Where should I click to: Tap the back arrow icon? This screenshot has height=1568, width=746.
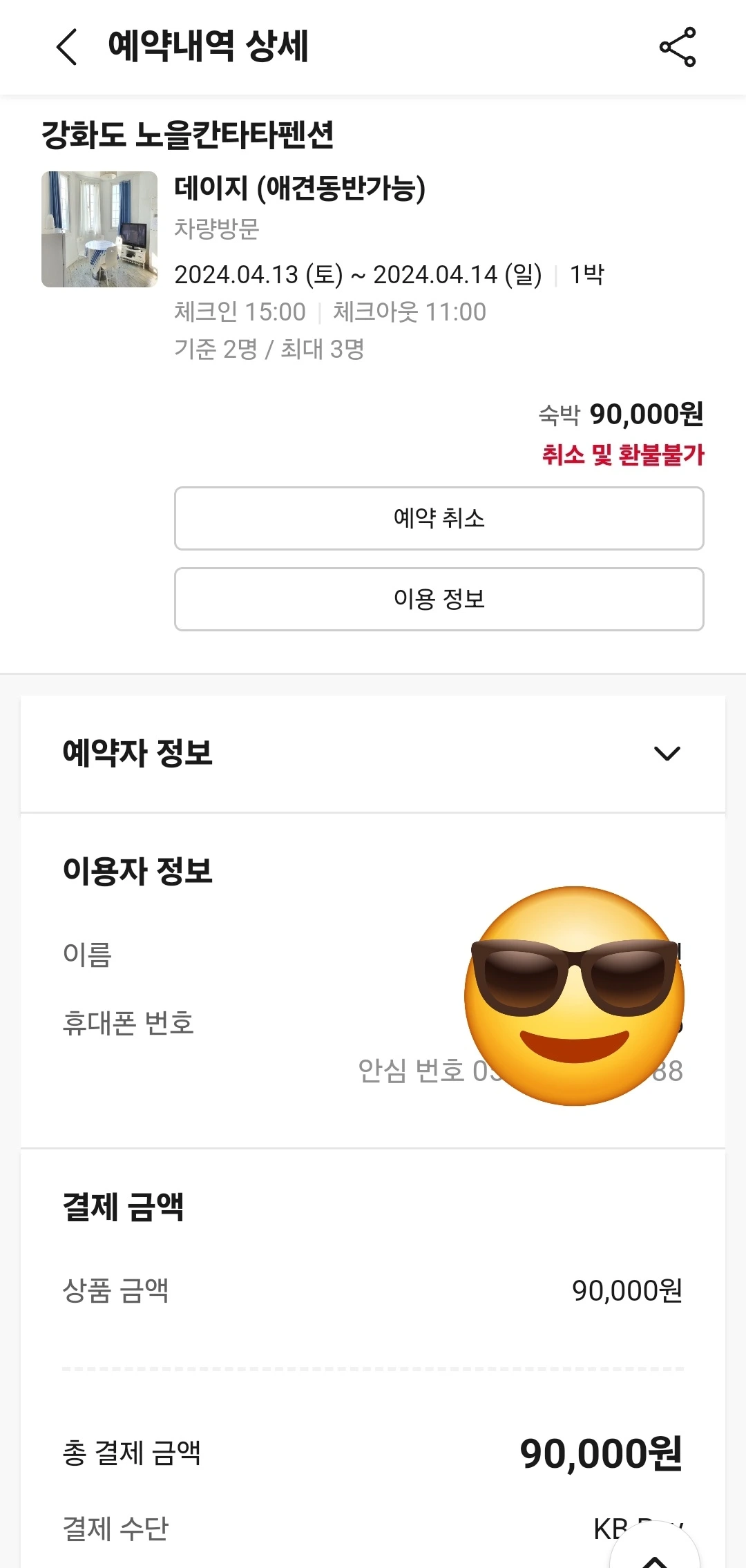coord(67,47)
